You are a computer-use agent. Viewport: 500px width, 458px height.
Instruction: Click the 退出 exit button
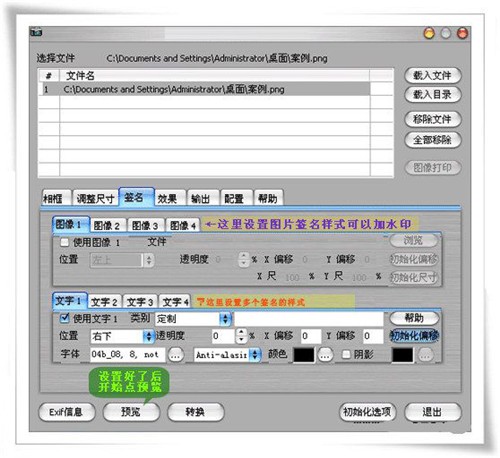click(x=433, y=412)
